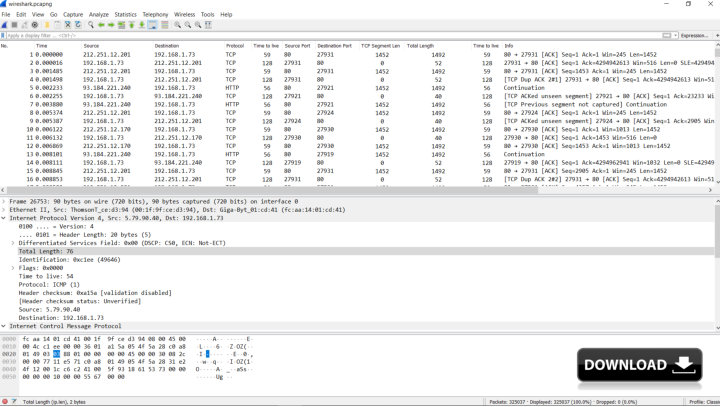Sort by the Info column header

pyautogui.click(x=509, y=46)
